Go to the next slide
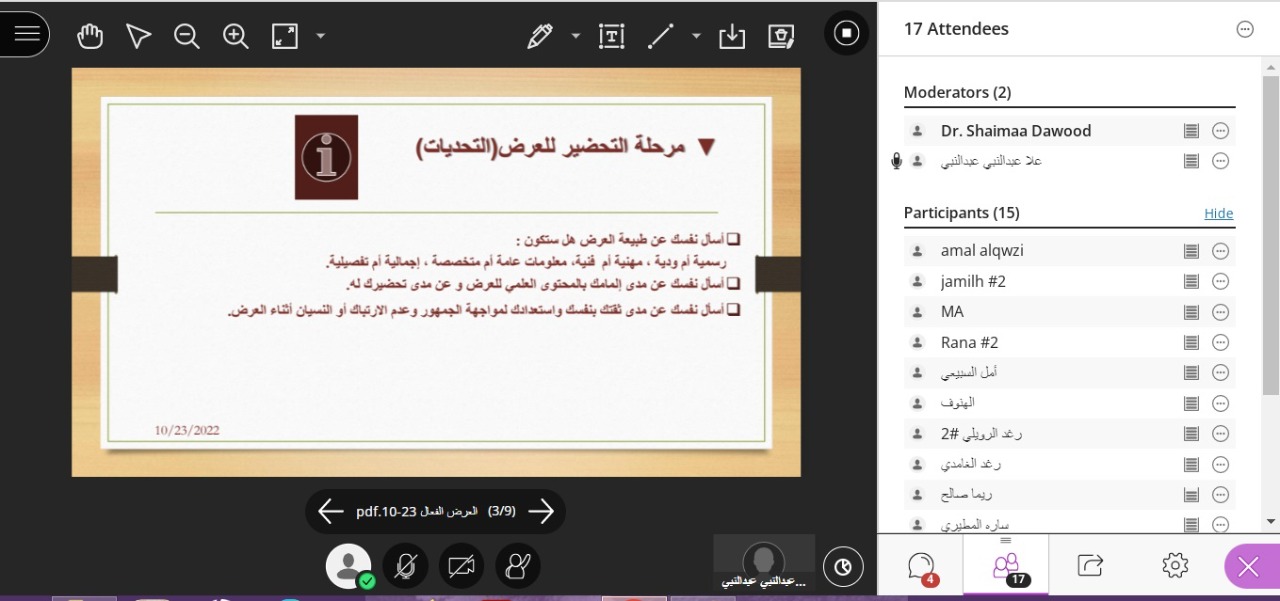Image resolution: width=1280 pixels, height=601 pixels. point(541,512)
